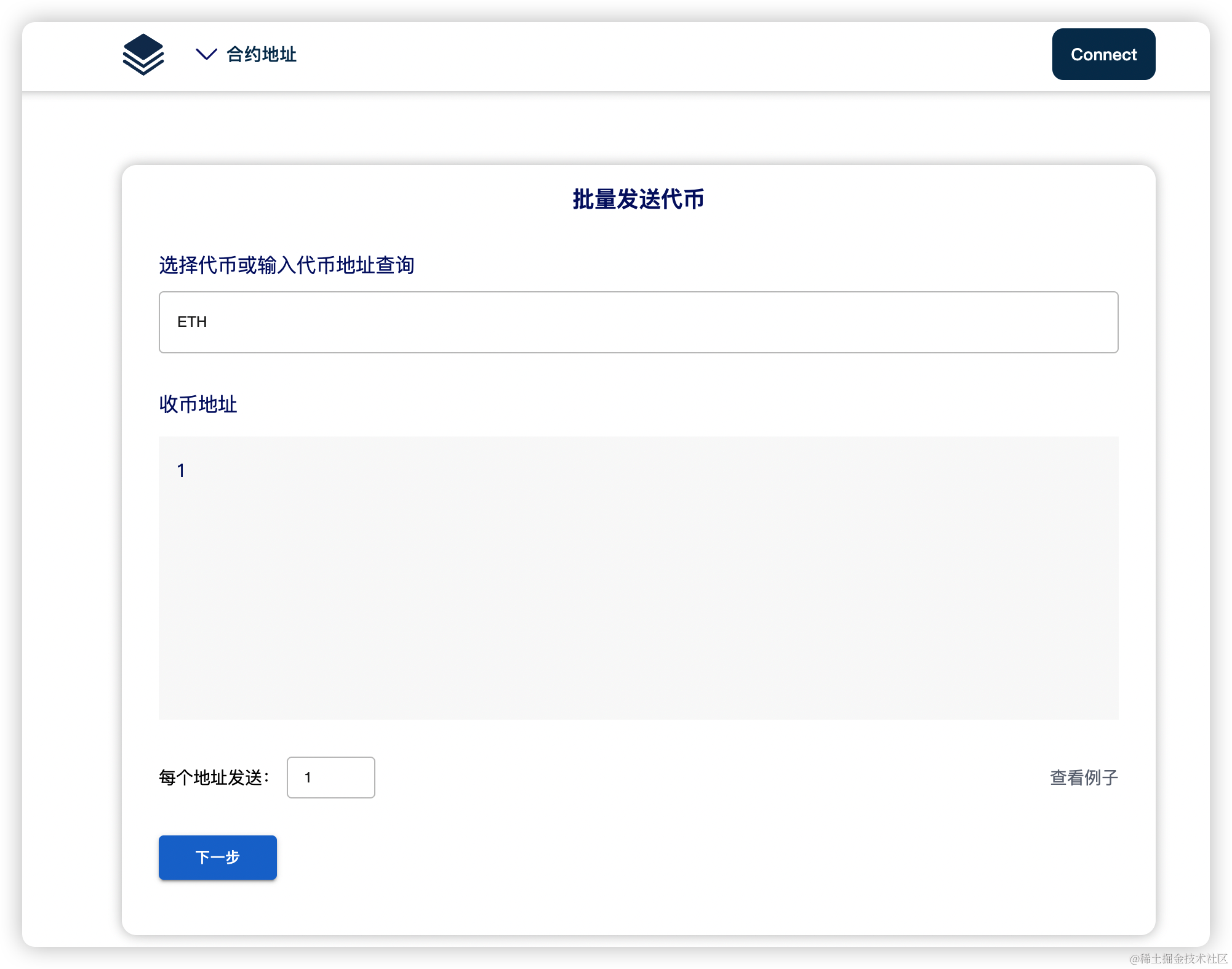Screen dimensions: 1232x969
Task: Click the stacked layers logo icon
Action: click(x=143, y=54)
